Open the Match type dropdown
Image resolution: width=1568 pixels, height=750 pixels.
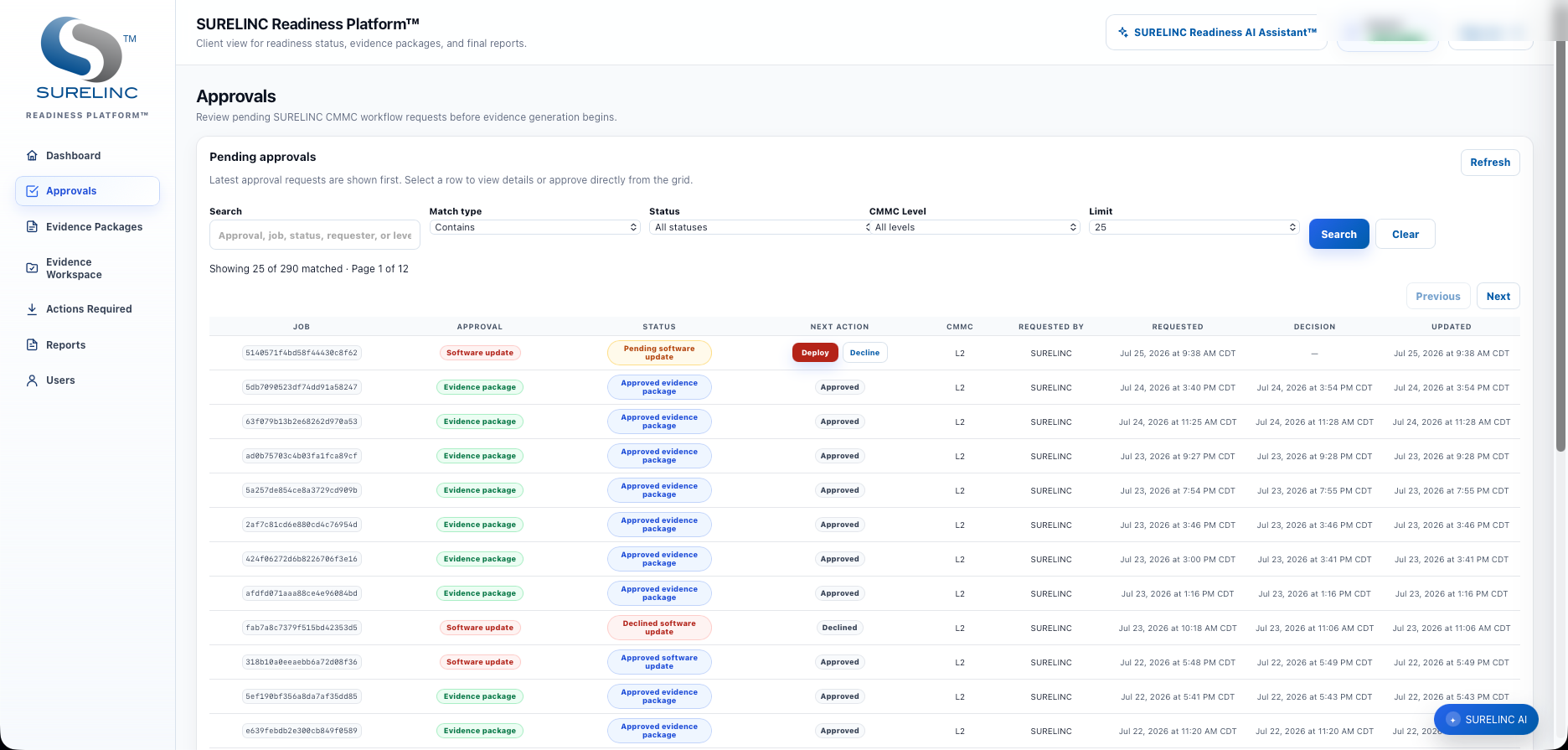click(x=535, y=227)
